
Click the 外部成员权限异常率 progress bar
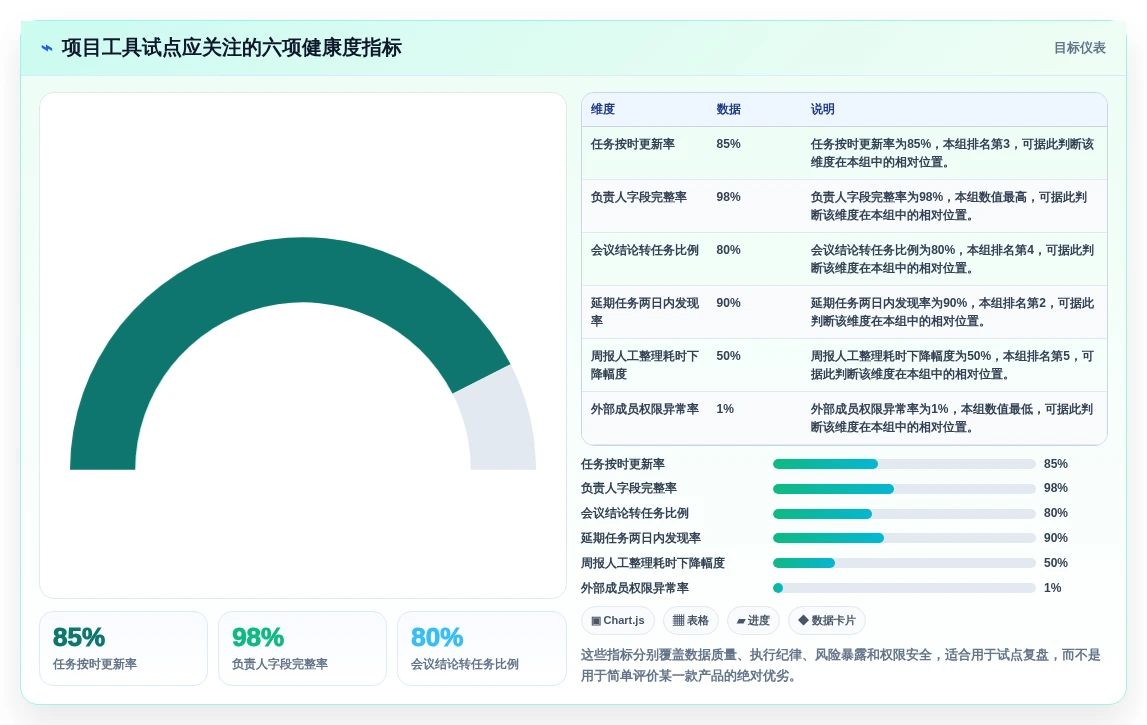pos(904,587)
